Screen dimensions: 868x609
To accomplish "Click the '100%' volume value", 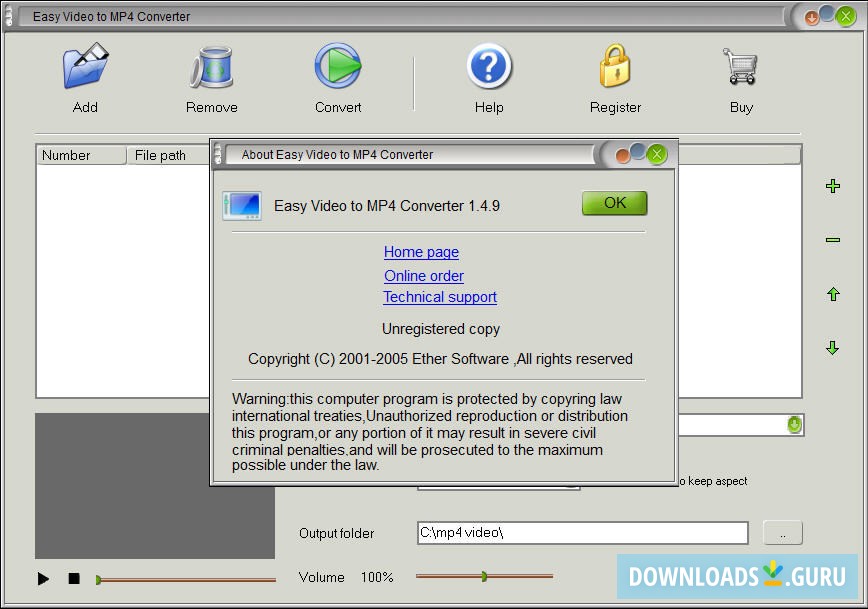I will pyautogui.click(x=377, y=577).
